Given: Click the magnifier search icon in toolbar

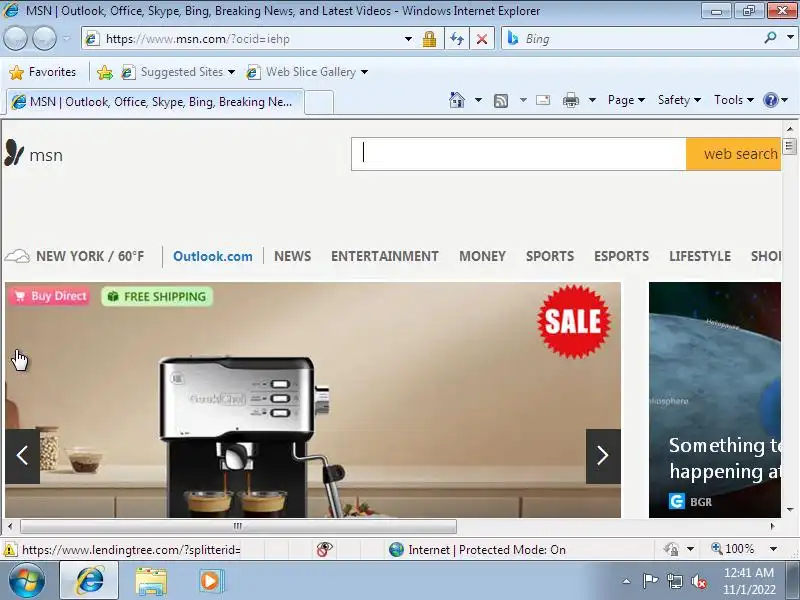Looking at the screenshot, I should click(x=770, y=38).
